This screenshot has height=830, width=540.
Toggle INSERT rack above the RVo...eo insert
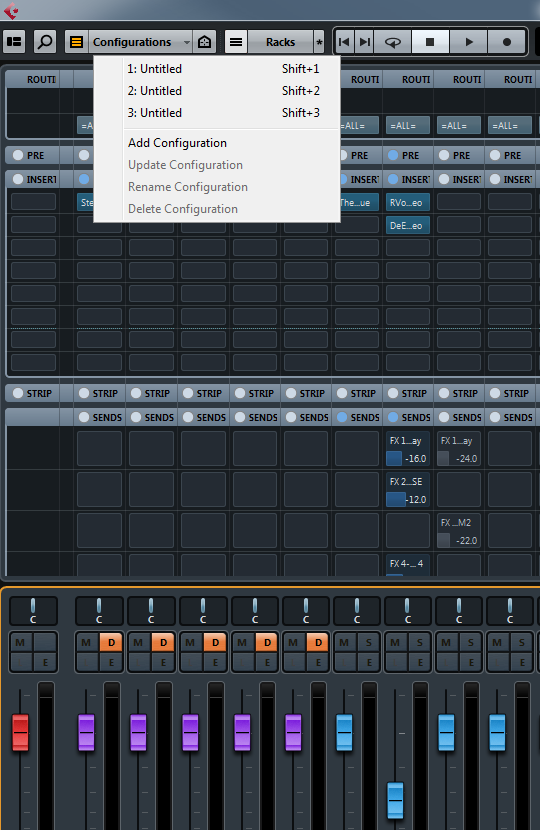[393, 179]
